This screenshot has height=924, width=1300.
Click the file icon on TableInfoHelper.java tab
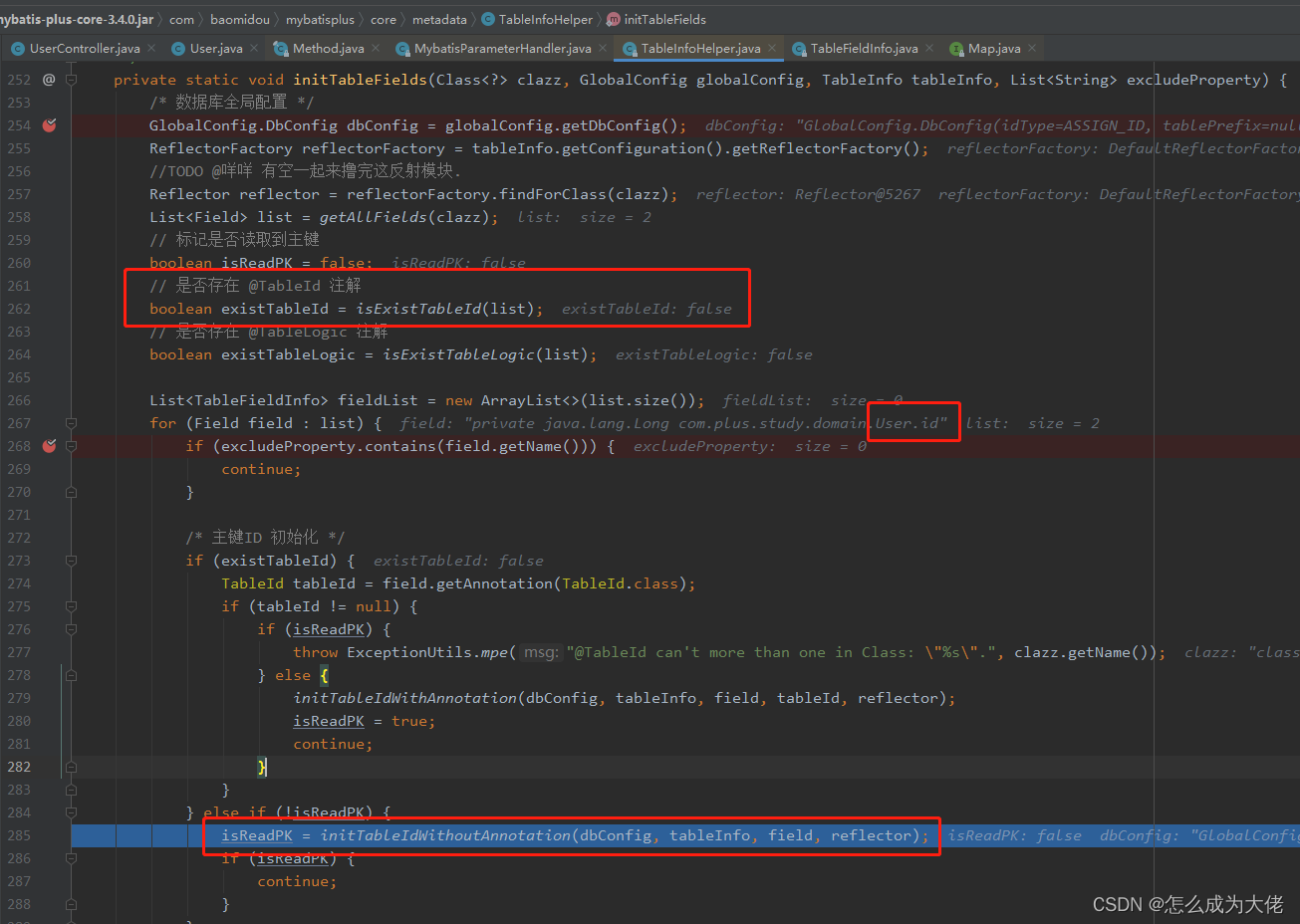630,49
